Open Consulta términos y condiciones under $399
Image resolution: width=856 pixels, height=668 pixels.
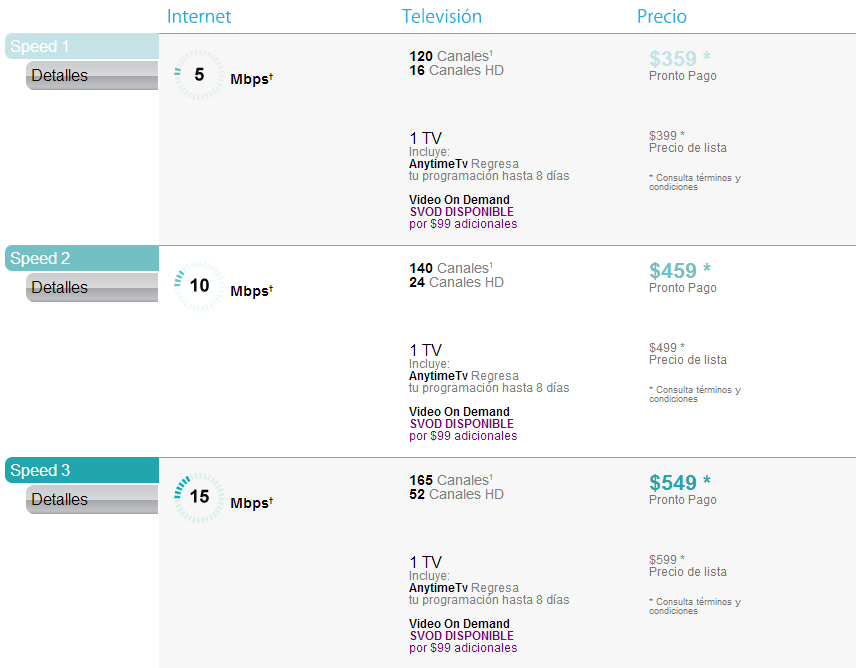pyautogui.click(x=695, y=182)
